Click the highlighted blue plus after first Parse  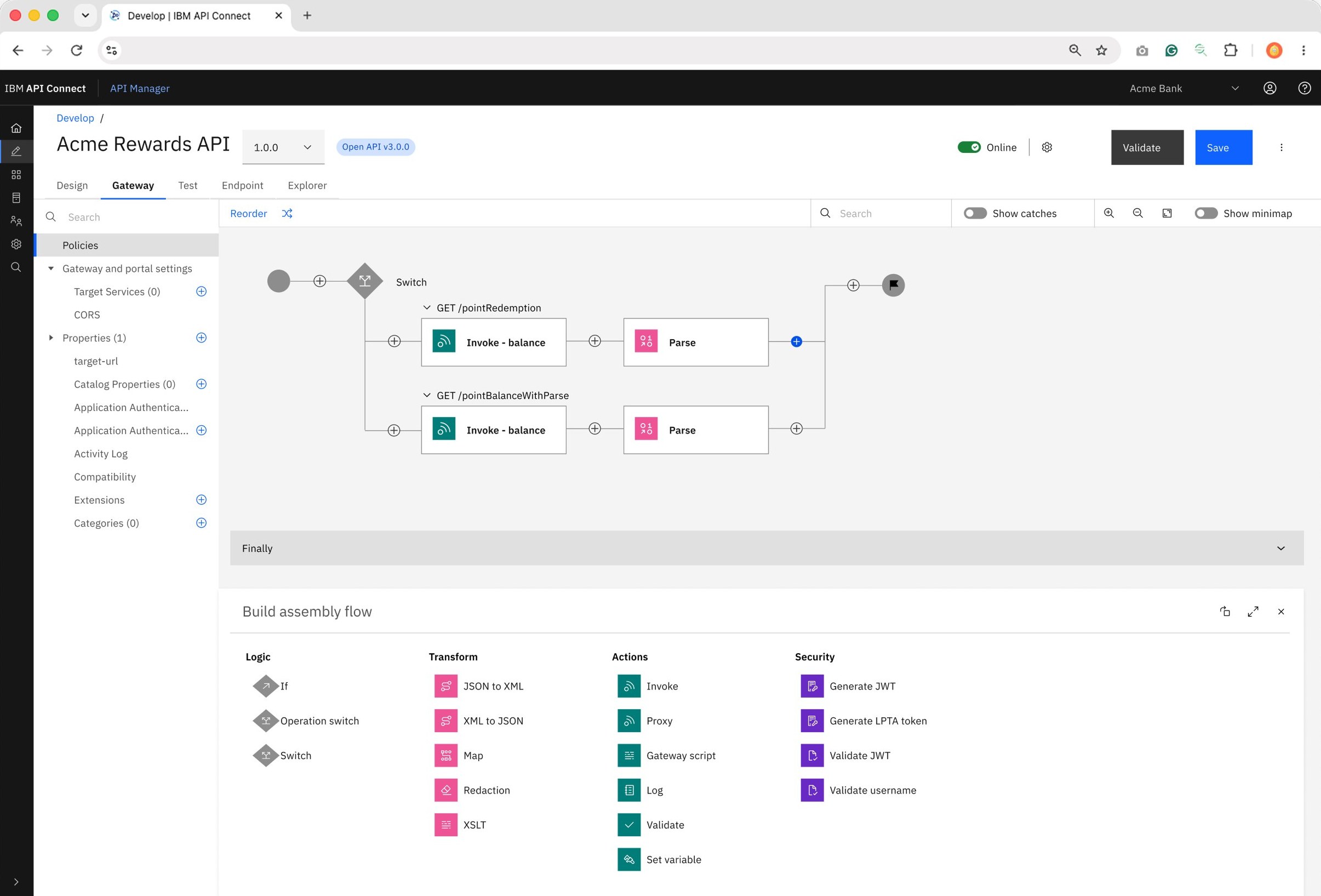point(796,341)
